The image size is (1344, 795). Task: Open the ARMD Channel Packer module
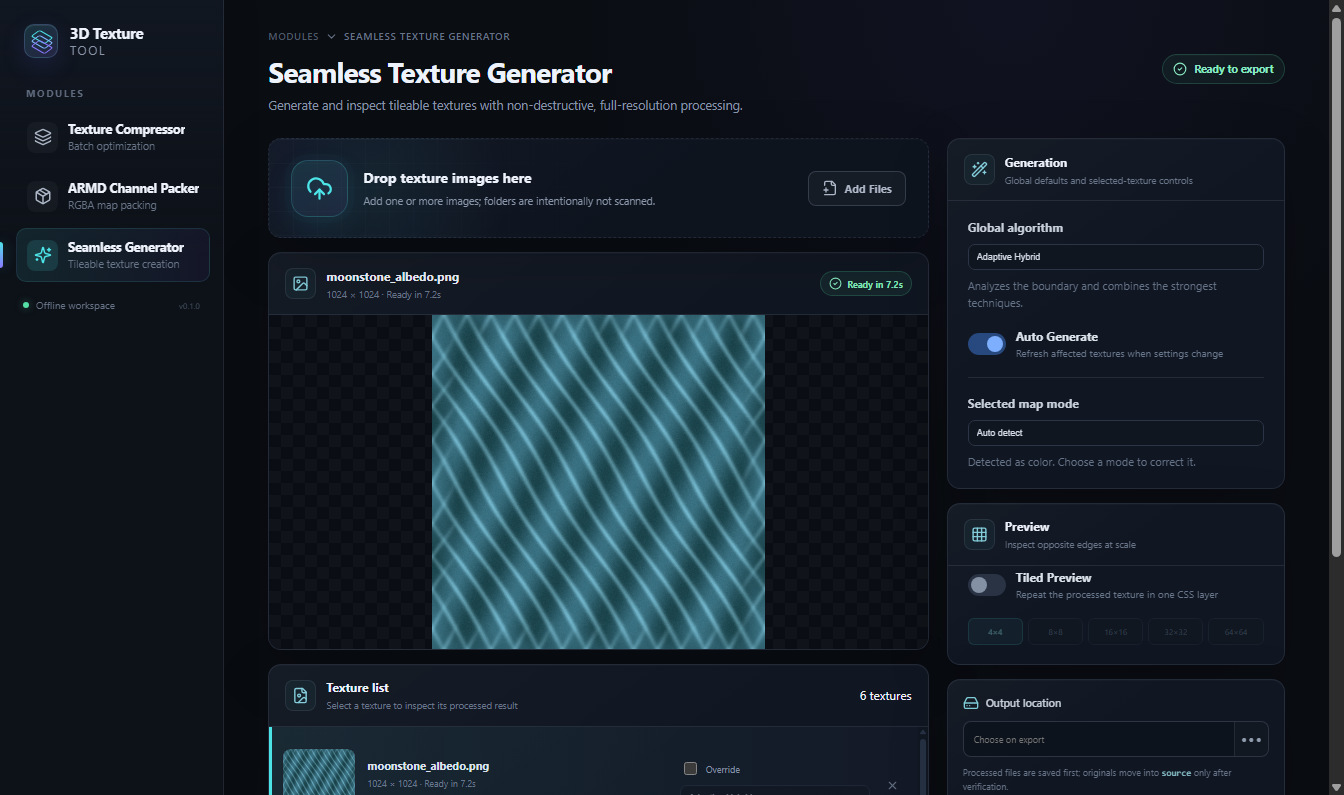coord(113,196)
